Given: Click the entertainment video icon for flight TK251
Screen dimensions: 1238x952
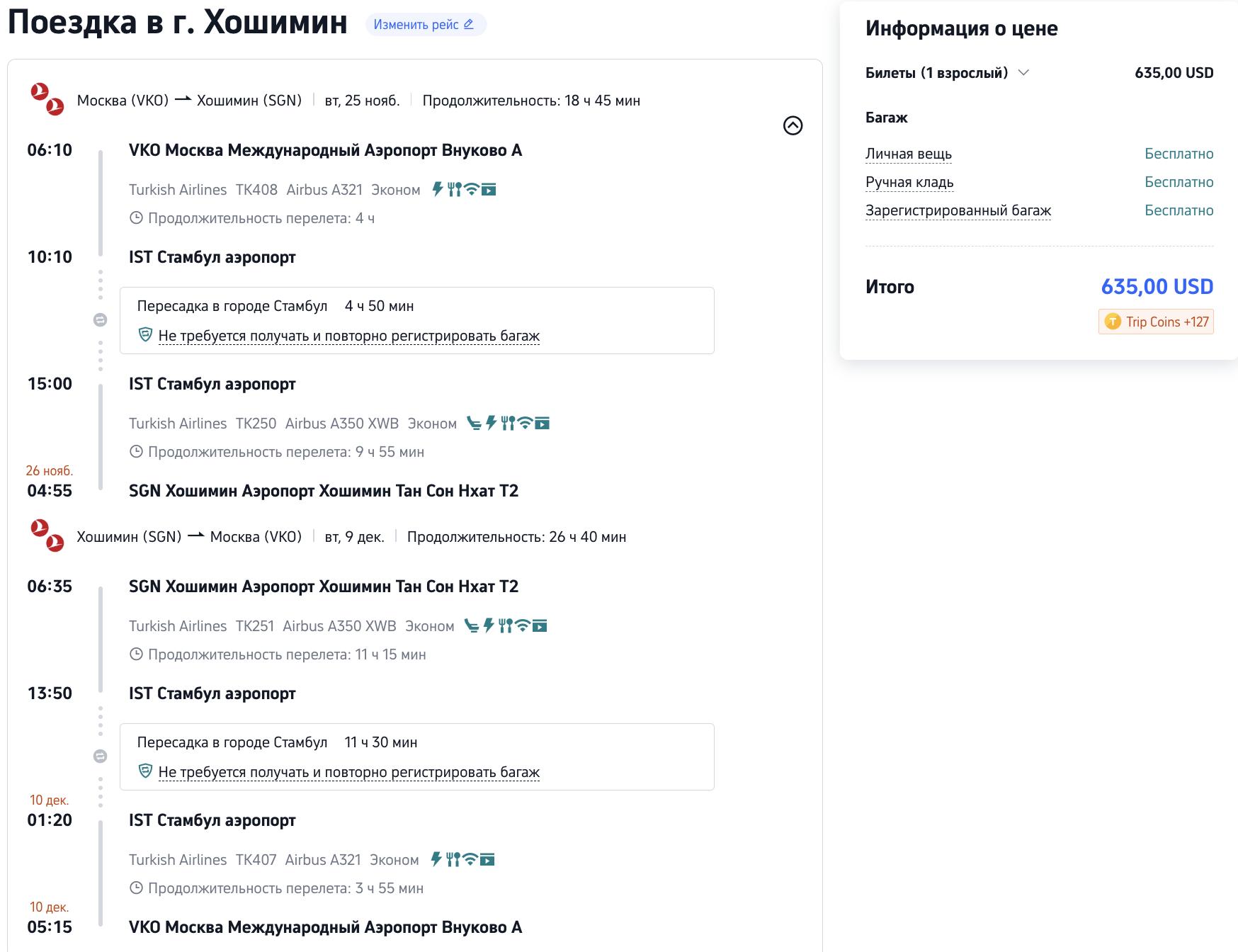Looking at the screenshot, I should [x=540, y=625].
